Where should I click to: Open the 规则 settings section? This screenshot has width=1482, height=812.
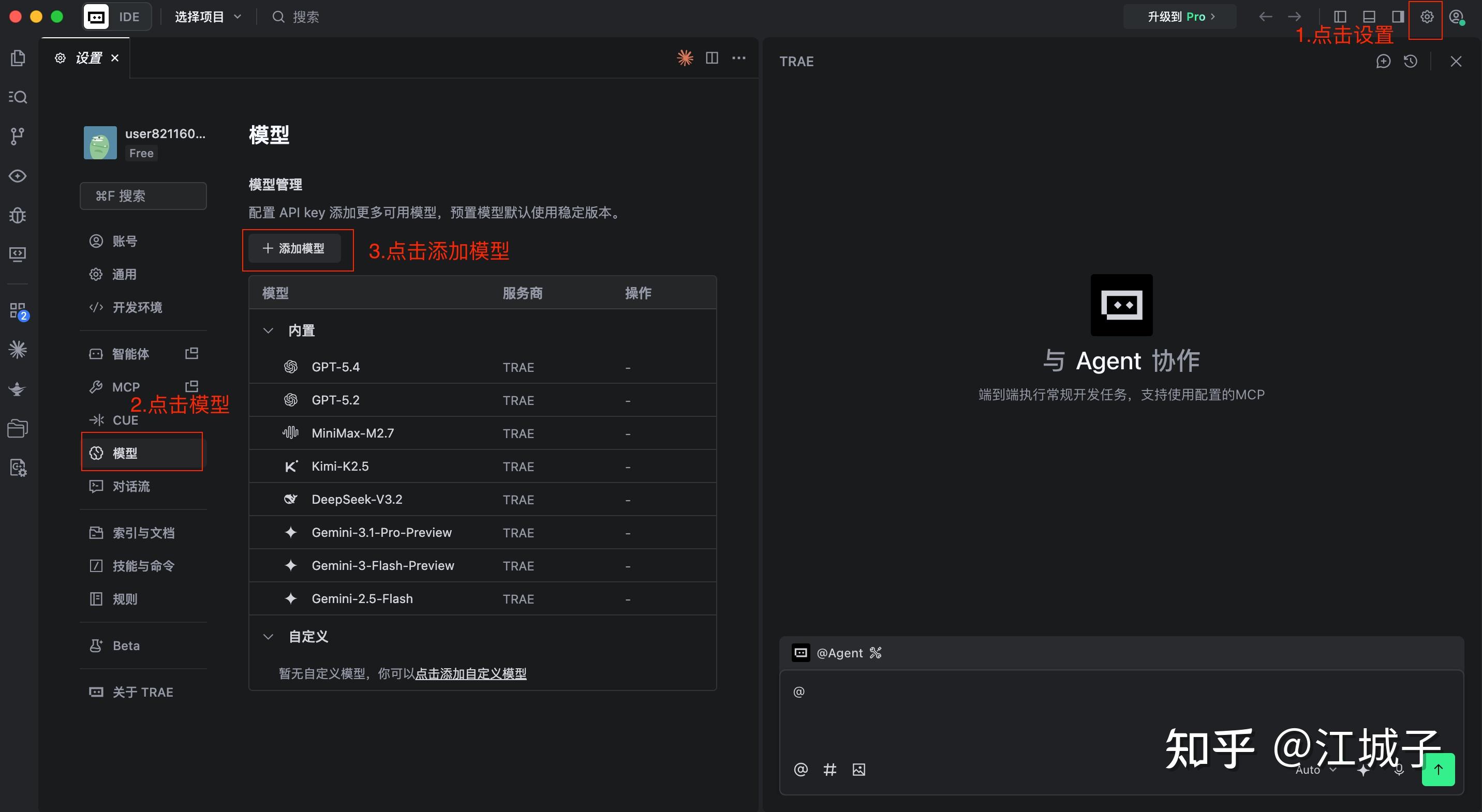[143, 598]
